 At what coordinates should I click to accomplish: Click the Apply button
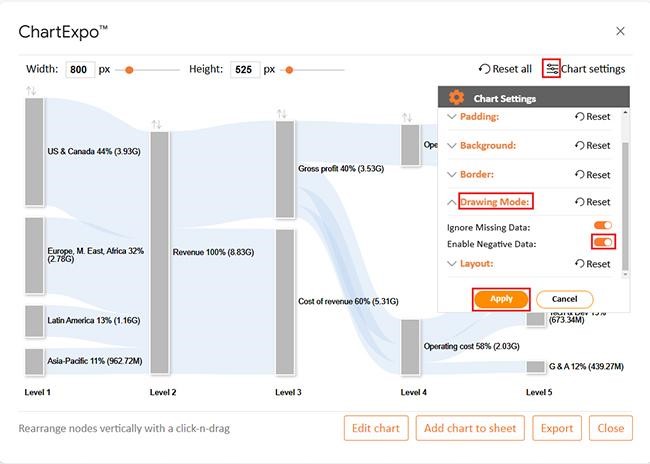[501, 299]
